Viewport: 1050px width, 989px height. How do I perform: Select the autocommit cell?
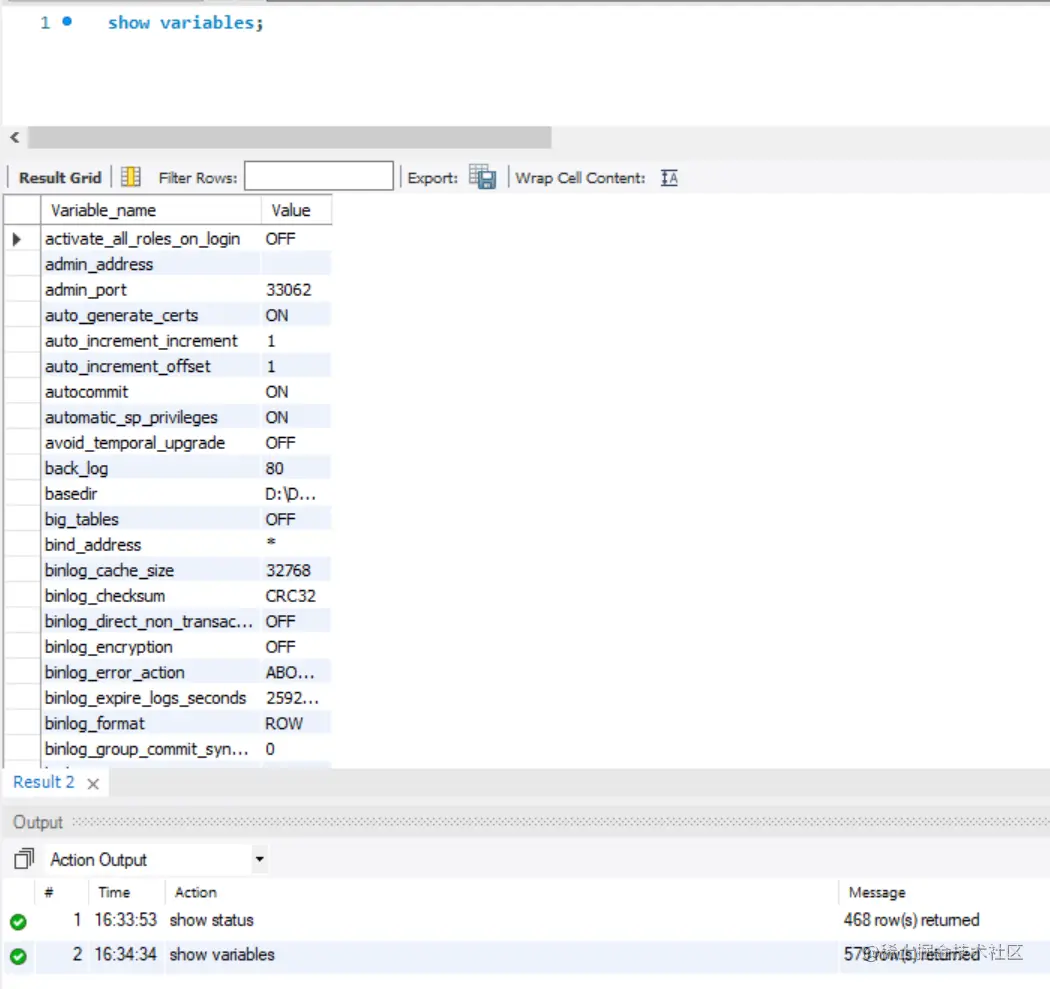(x=151, y=392)
